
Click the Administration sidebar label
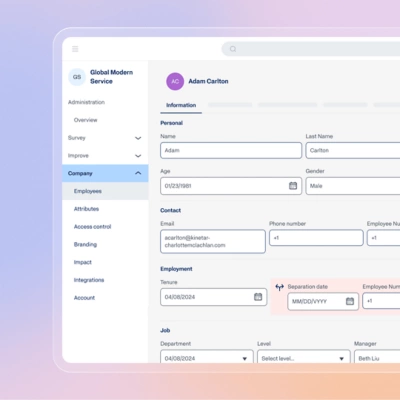pos(86,102)
